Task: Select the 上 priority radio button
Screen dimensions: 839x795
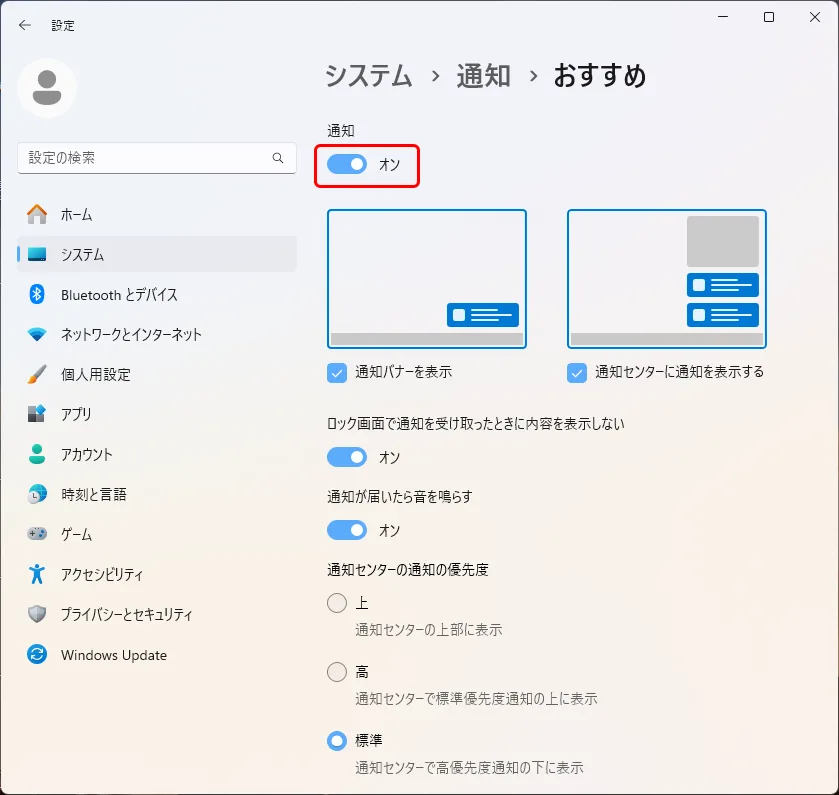Action: click(337, 603)
